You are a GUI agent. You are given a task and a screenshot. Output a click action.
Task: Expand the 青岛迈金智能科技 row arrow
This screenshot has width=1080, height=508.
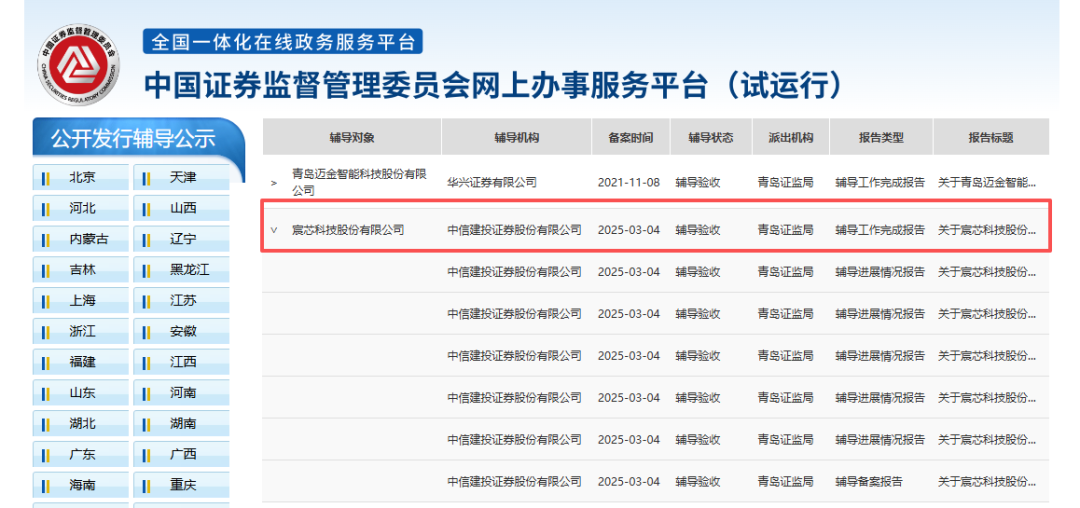coord(274,183)
